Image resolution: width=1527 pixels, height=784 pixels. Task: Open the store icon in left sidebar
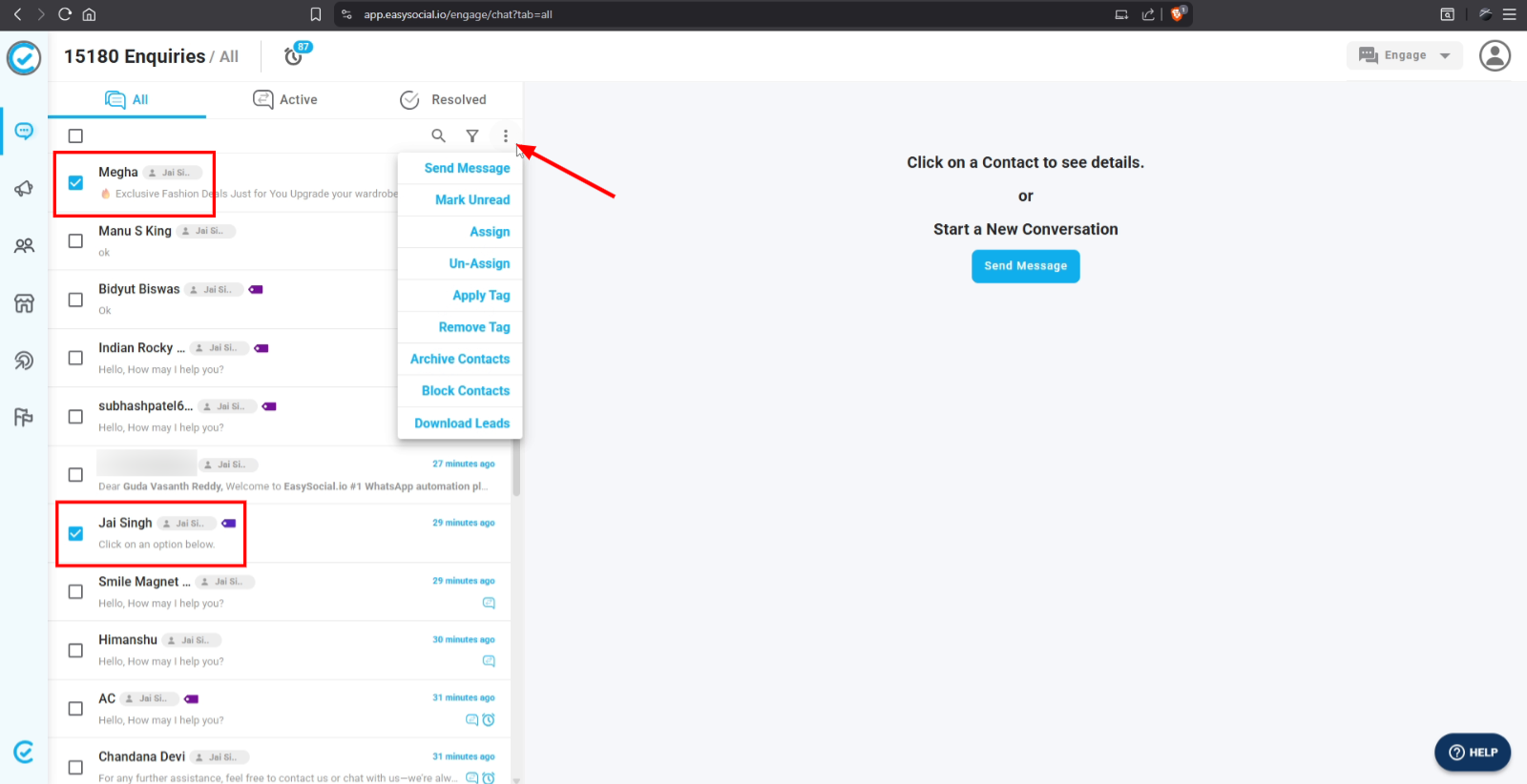click(24, 303)
